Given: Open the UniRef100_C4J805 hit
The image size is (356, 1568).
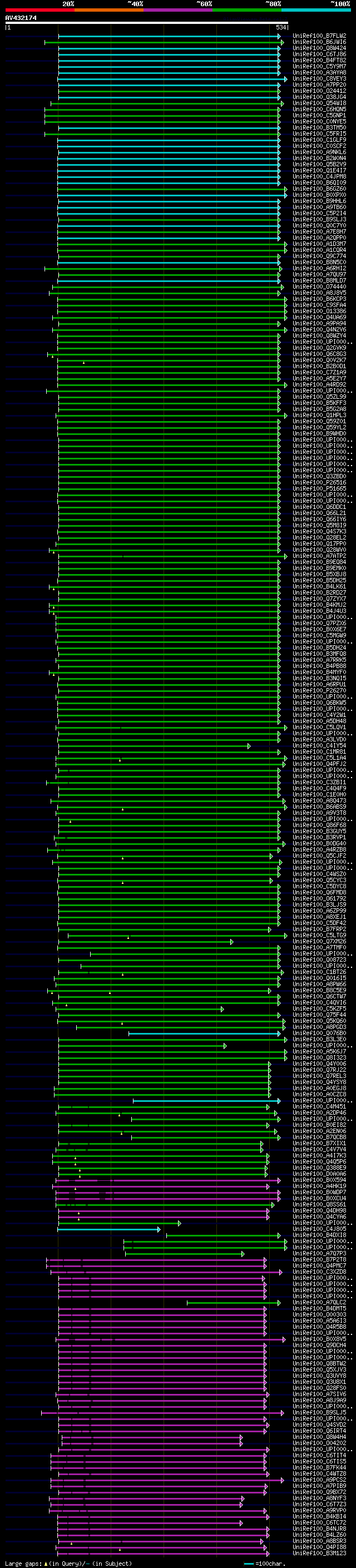Looking at the screenshot, I should 319,1230.
